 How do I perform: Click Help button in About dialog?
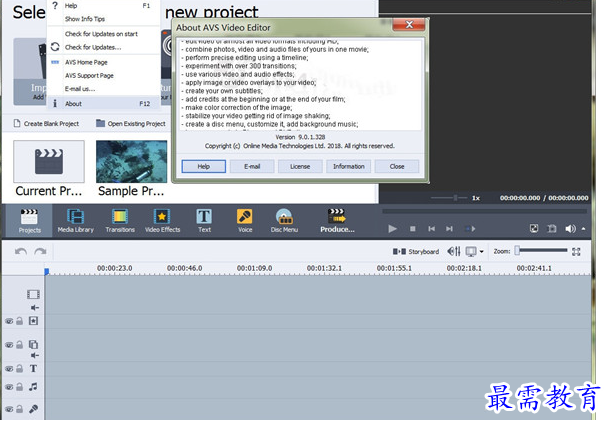coord(204,167)
